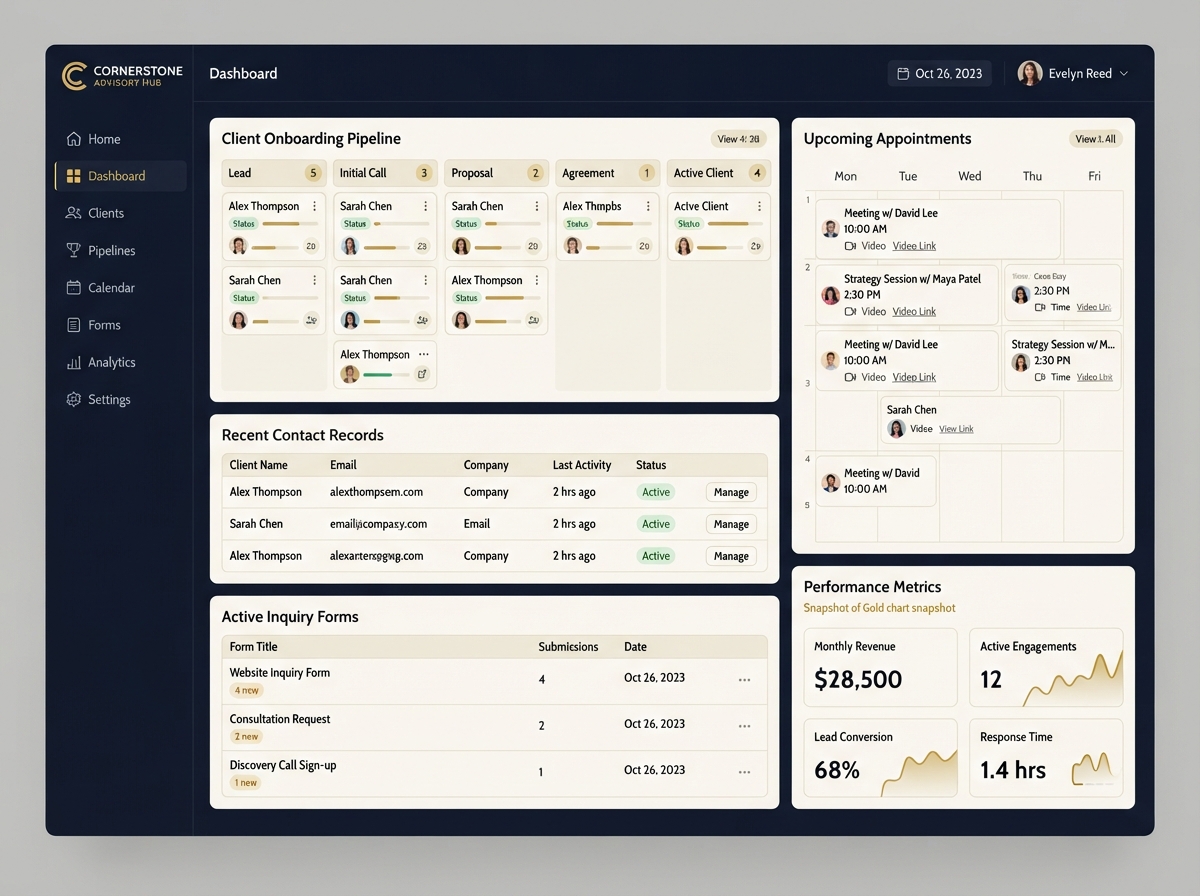Open kebab menu on first Initial Call card
This screenshot has width=1200, height=896.
425,206
